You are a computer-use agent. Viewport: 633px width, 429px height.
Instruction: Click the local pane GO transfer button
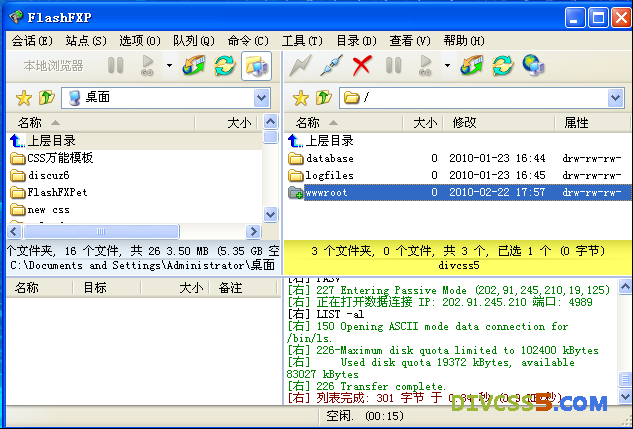tap(148, 65)
